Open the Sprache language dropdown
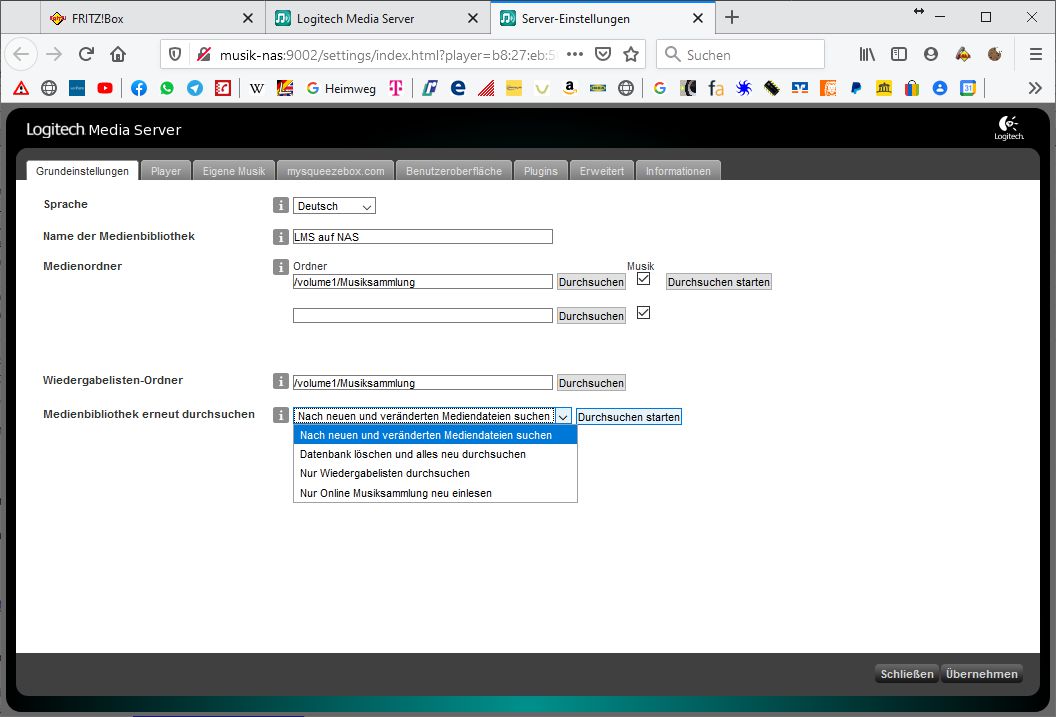The height and width of the screenshot is (717, 1056). pos(334,206)
